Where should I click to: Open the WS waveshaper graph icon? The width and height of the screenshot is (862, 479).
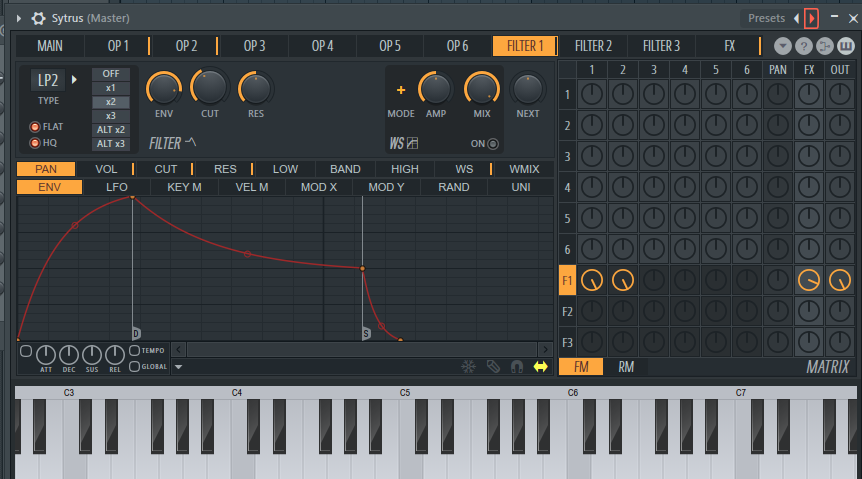click(x=412, y=144)
